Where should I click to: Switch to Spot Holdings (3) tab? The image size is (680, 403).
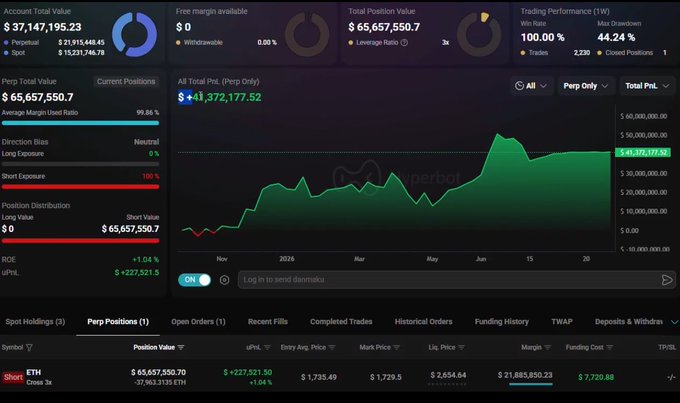pyautogui.click(x=35, y=321)
